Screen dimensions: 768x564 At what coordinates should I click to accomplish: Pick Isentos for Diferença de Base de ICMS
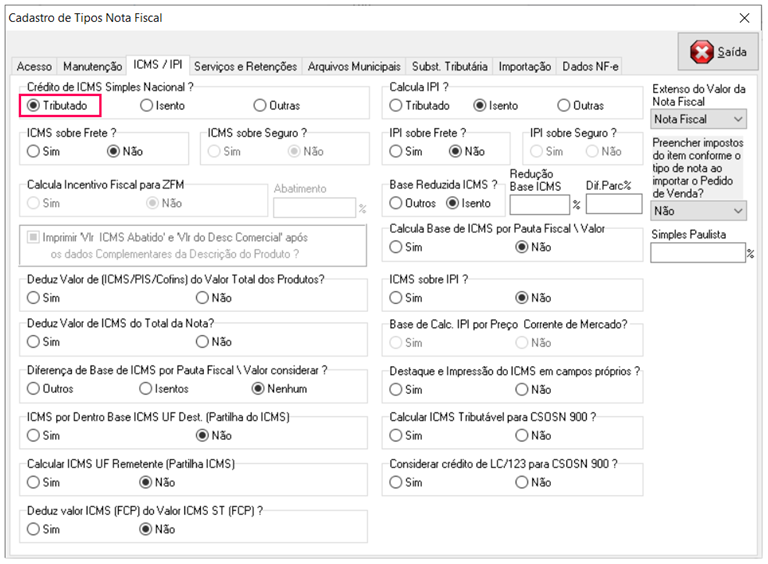click(147, 388)
